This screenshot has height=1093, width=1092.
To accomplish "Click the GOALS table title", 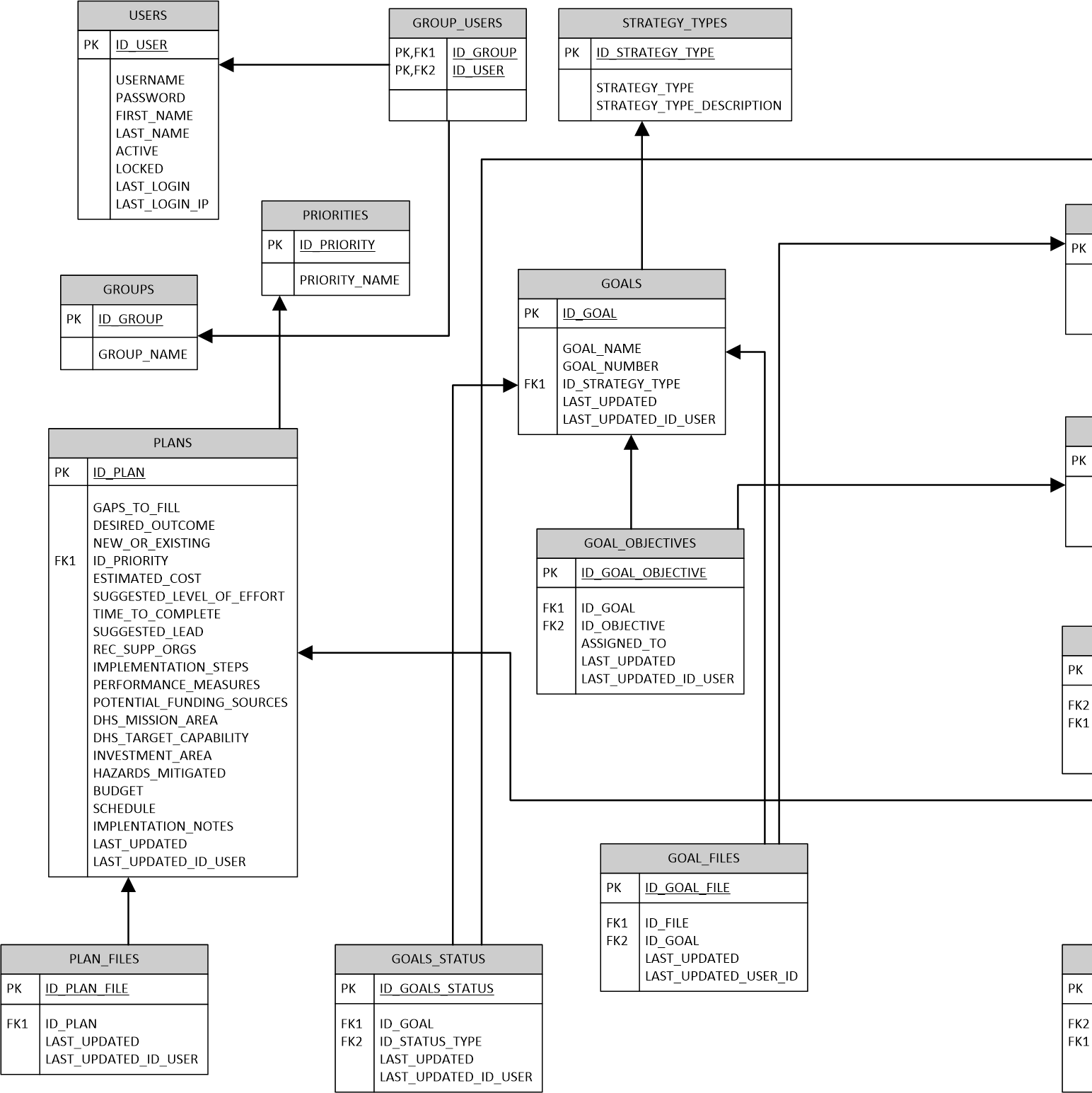I will 622,284.
